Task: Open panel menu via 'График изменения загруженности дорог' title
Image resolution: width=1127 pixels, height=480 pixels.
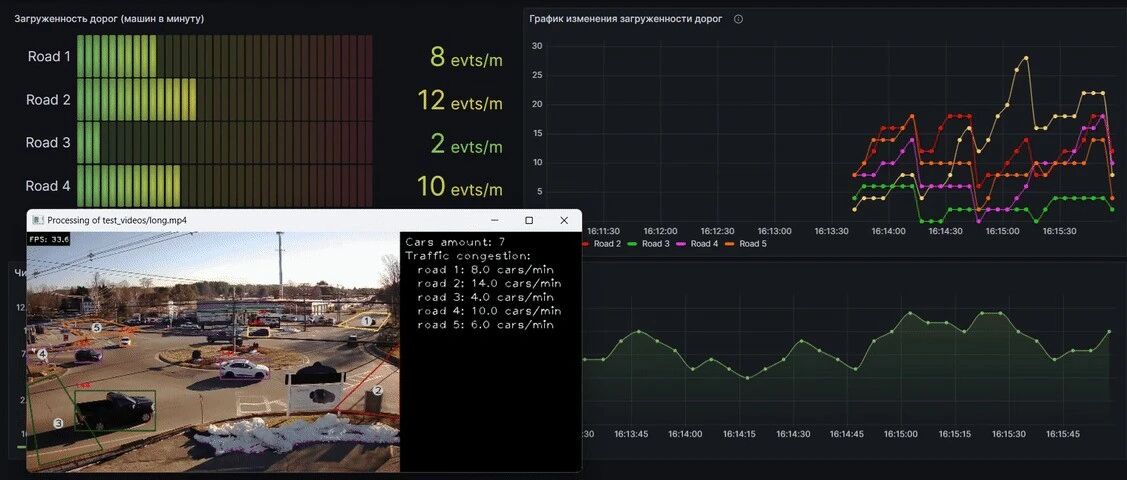Action: click(x=625, y=19)
